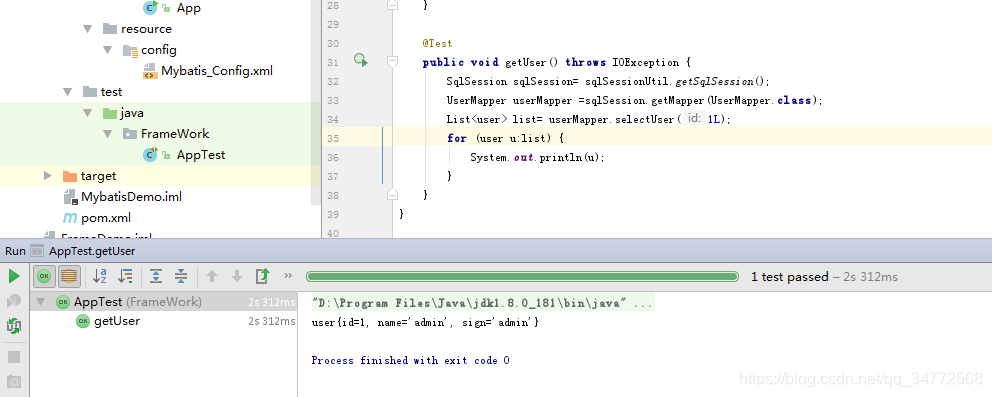The image size is (992, 397).
Task: Click the gutter run test icon at line 31
Action: tap(361, 60)
